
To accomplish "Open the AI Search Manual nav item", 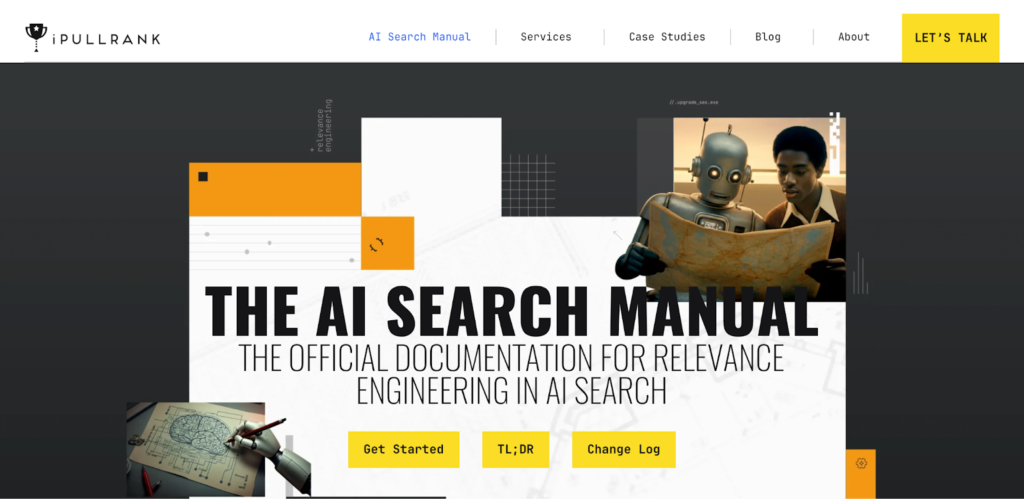I will 419,37.
